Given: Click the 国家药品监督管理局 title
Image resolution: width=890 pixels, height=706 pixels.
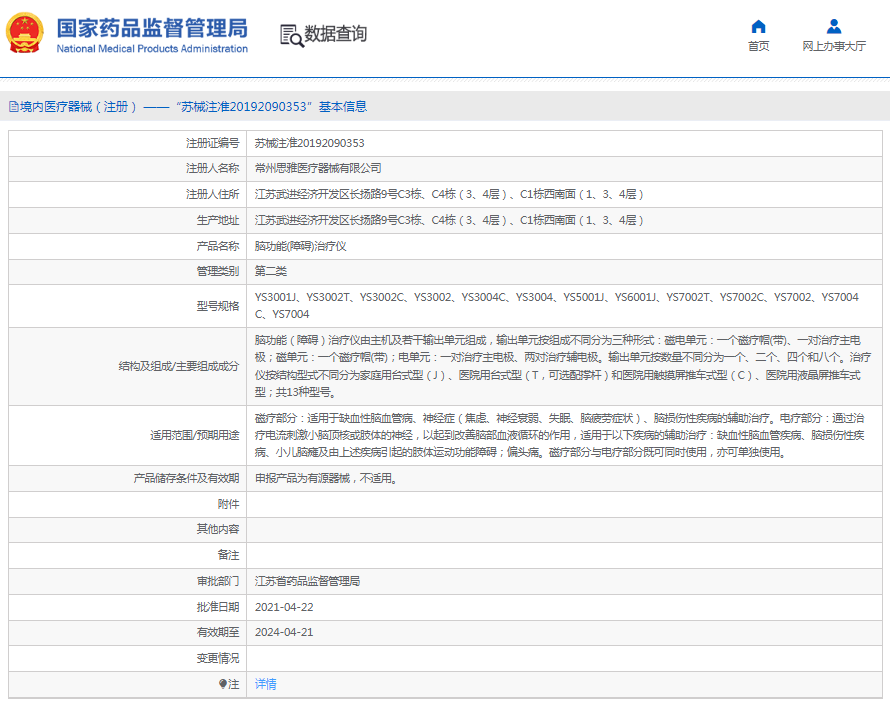Looking at the screenshot, I should click(x=152, y=28).
